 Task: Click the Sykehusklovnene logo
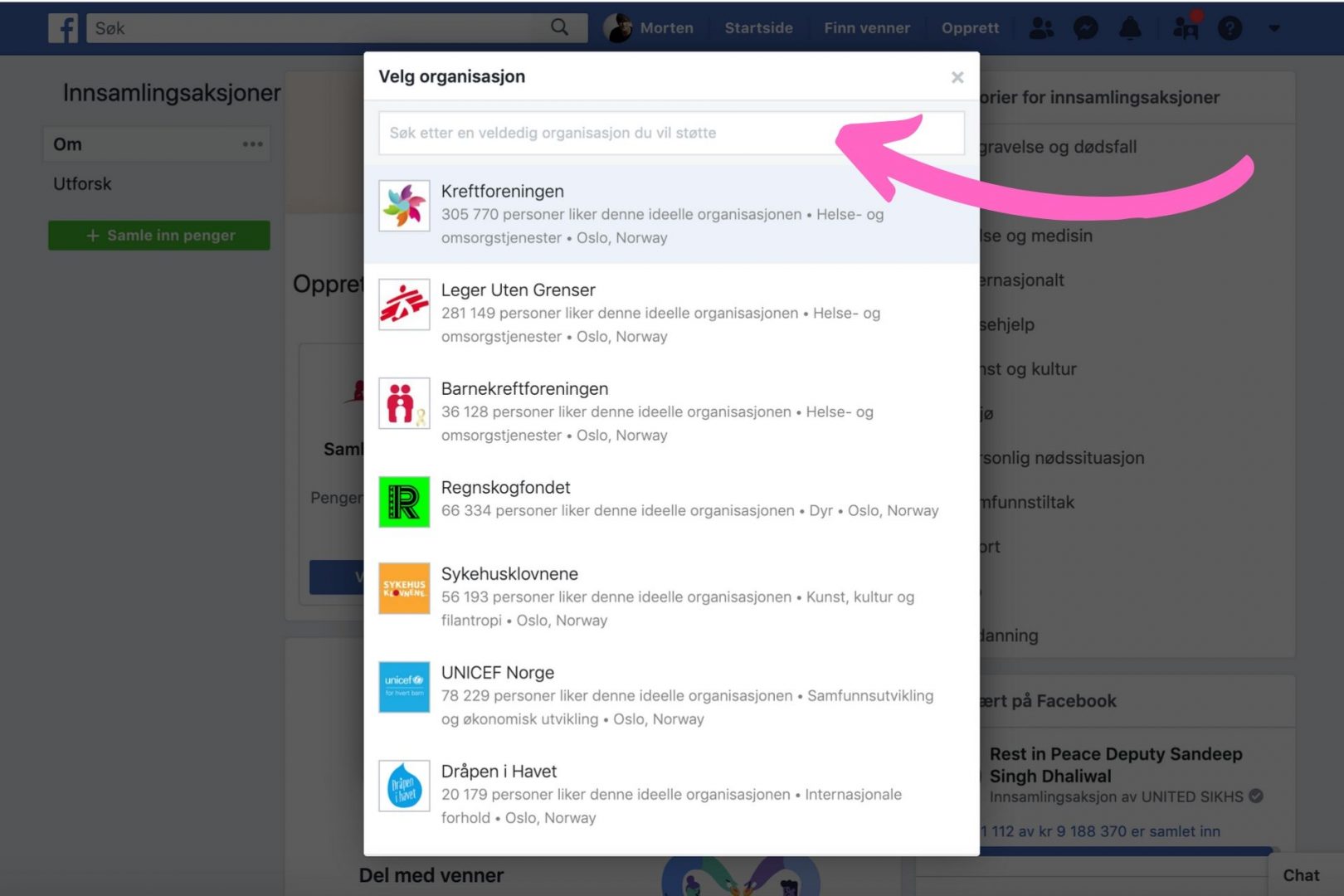(x=404, y=588)
